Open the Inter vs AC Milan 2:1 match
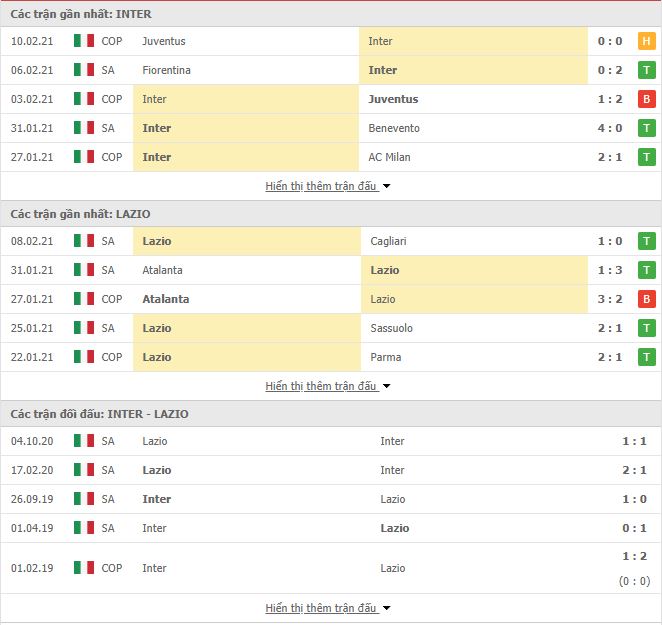The width and height of the screenshot is (662, 625). pyautogui.click(x=331, y=157)
